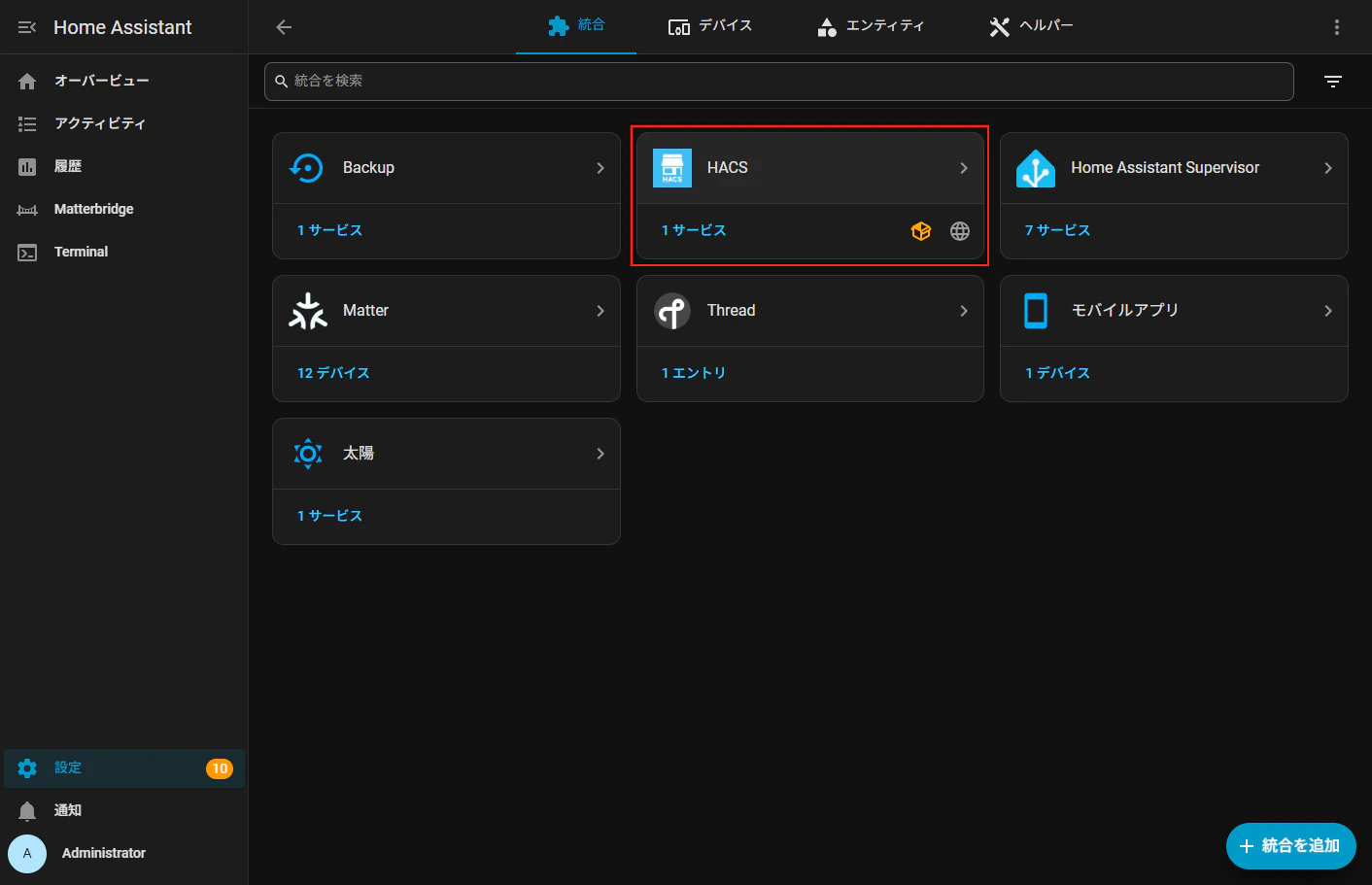Click the Home Assistant title
The width and height of the screenshot is (1372, 885).
pyautogui.click(x=122, y=27)
